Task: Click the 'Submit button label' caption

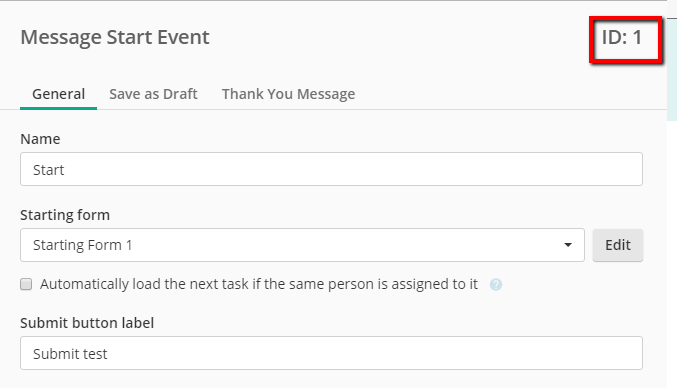Action: (x=87, y=323)
